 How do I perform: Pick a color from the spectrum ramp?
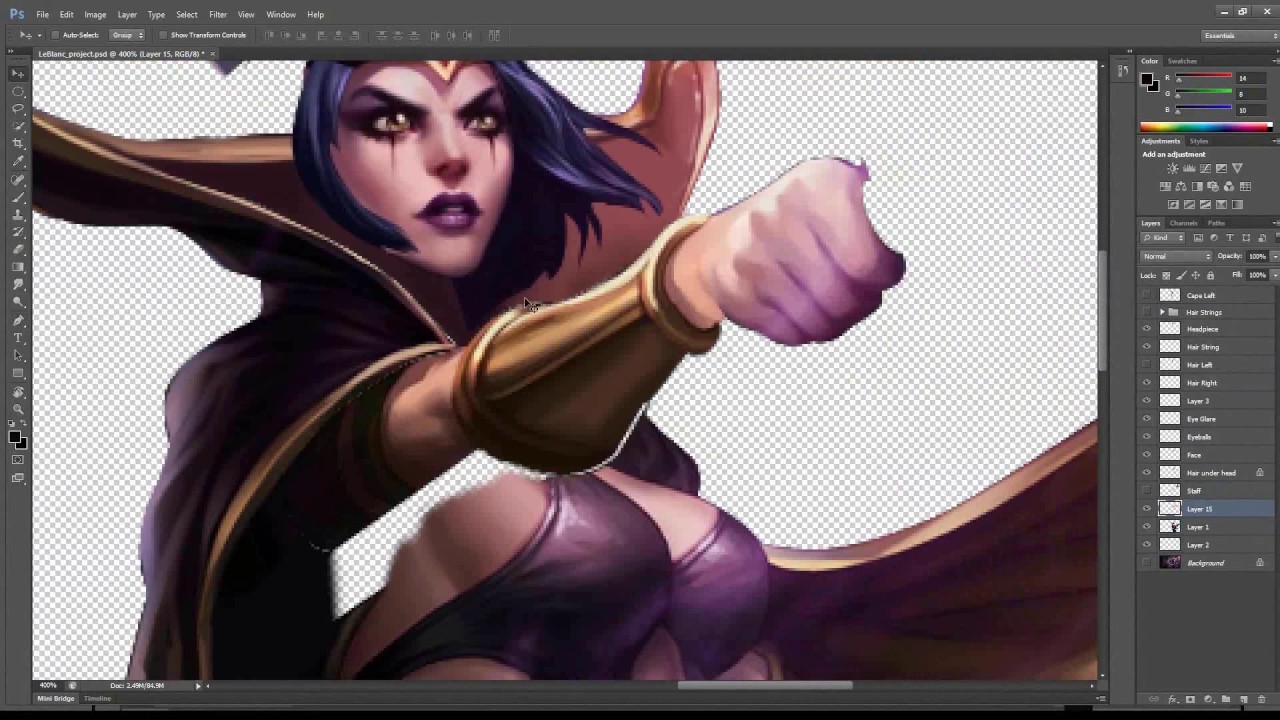tap(1206, 127)
